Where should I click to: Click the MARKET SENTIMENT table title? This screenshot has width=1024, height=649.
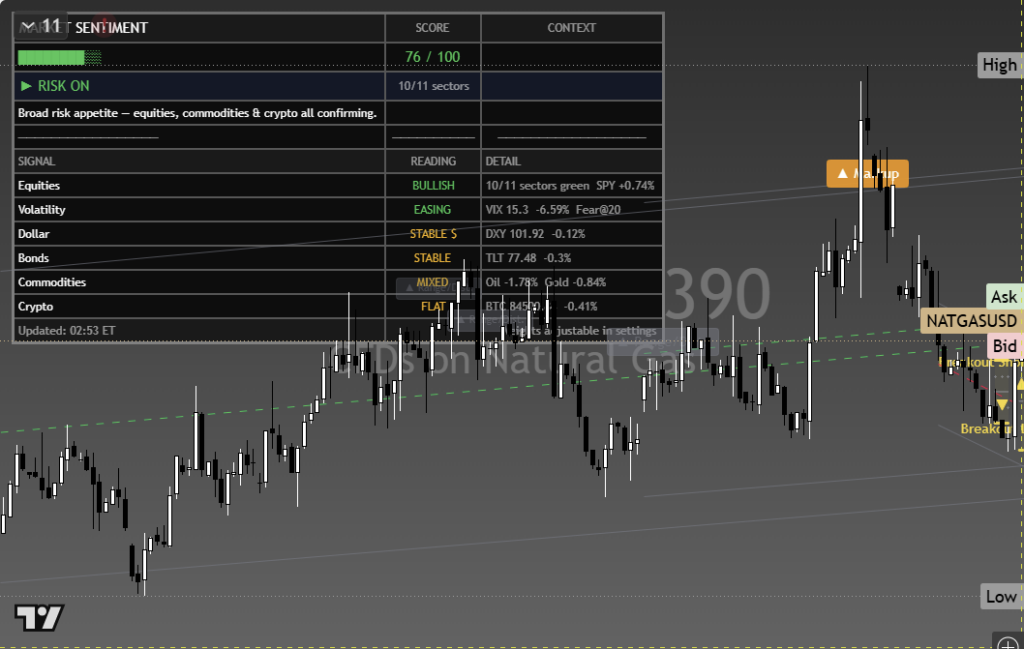83,27
